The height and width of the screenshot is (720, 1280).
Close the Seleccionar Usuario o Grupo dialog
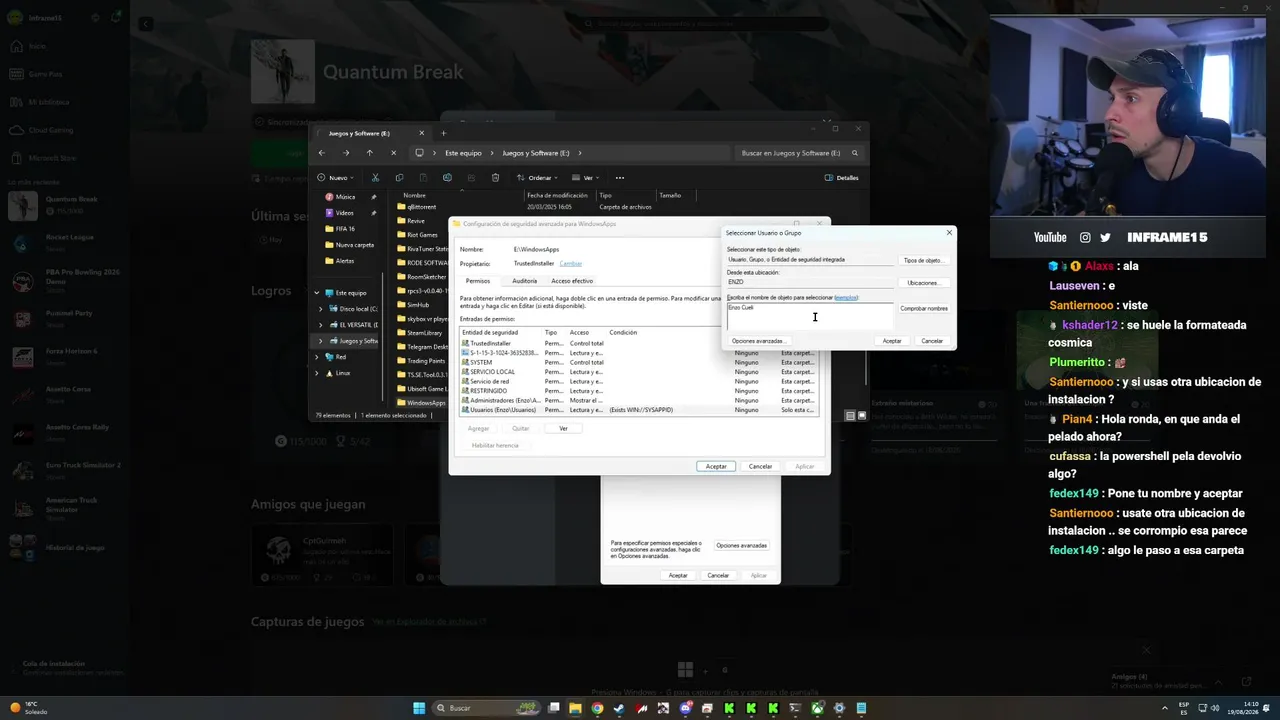pos(949,233)
